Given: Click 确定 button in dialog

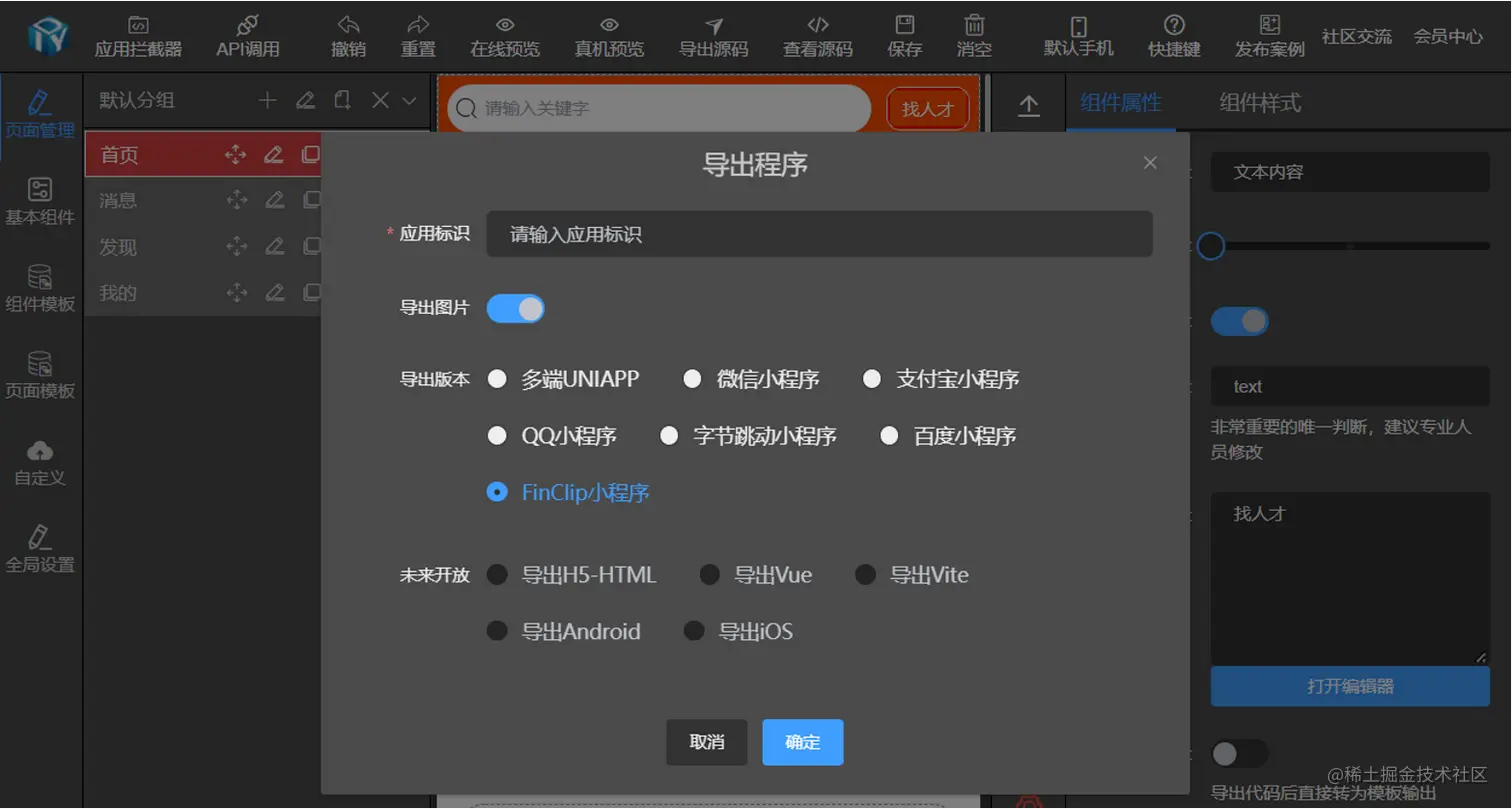Looking at the screenshot, I should (803, 742).
